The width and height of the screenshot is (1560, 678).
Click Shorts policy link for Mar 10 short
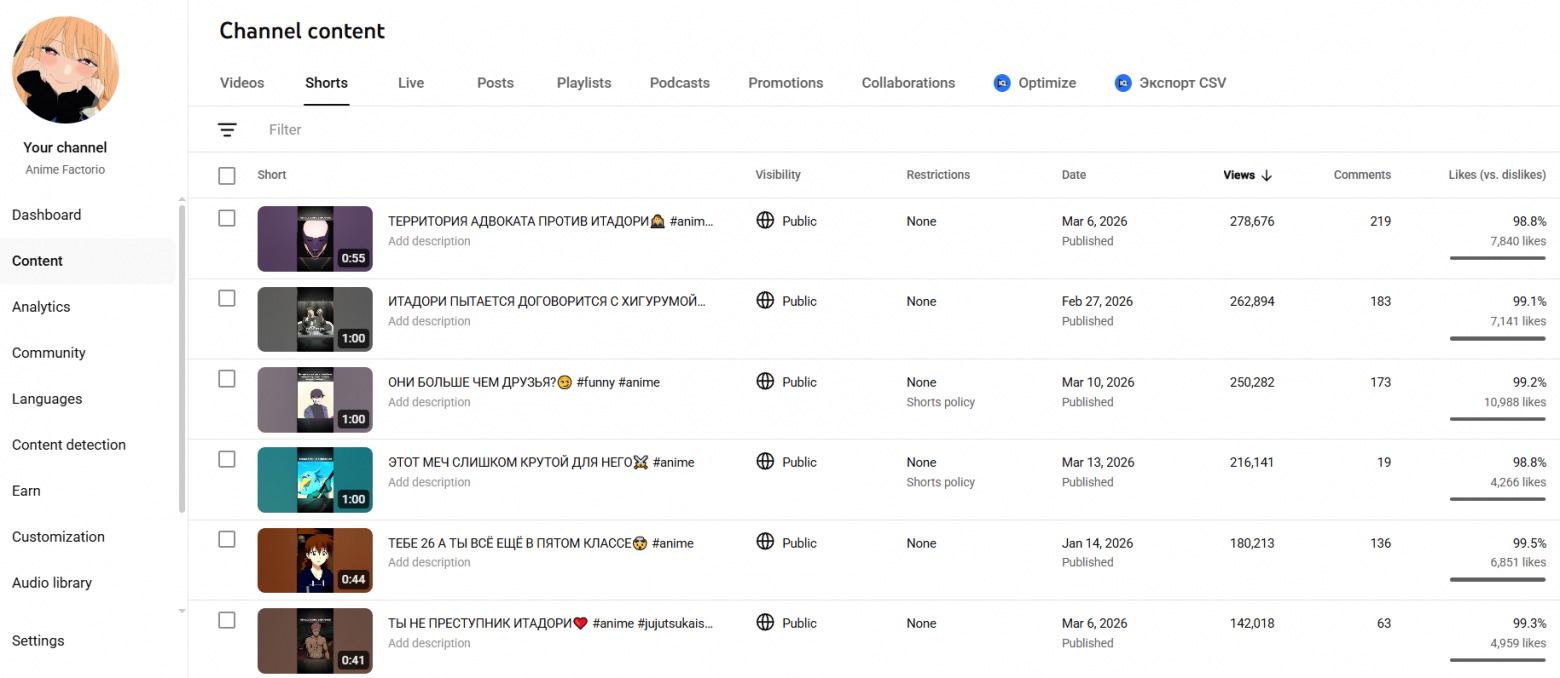(940, 402)
